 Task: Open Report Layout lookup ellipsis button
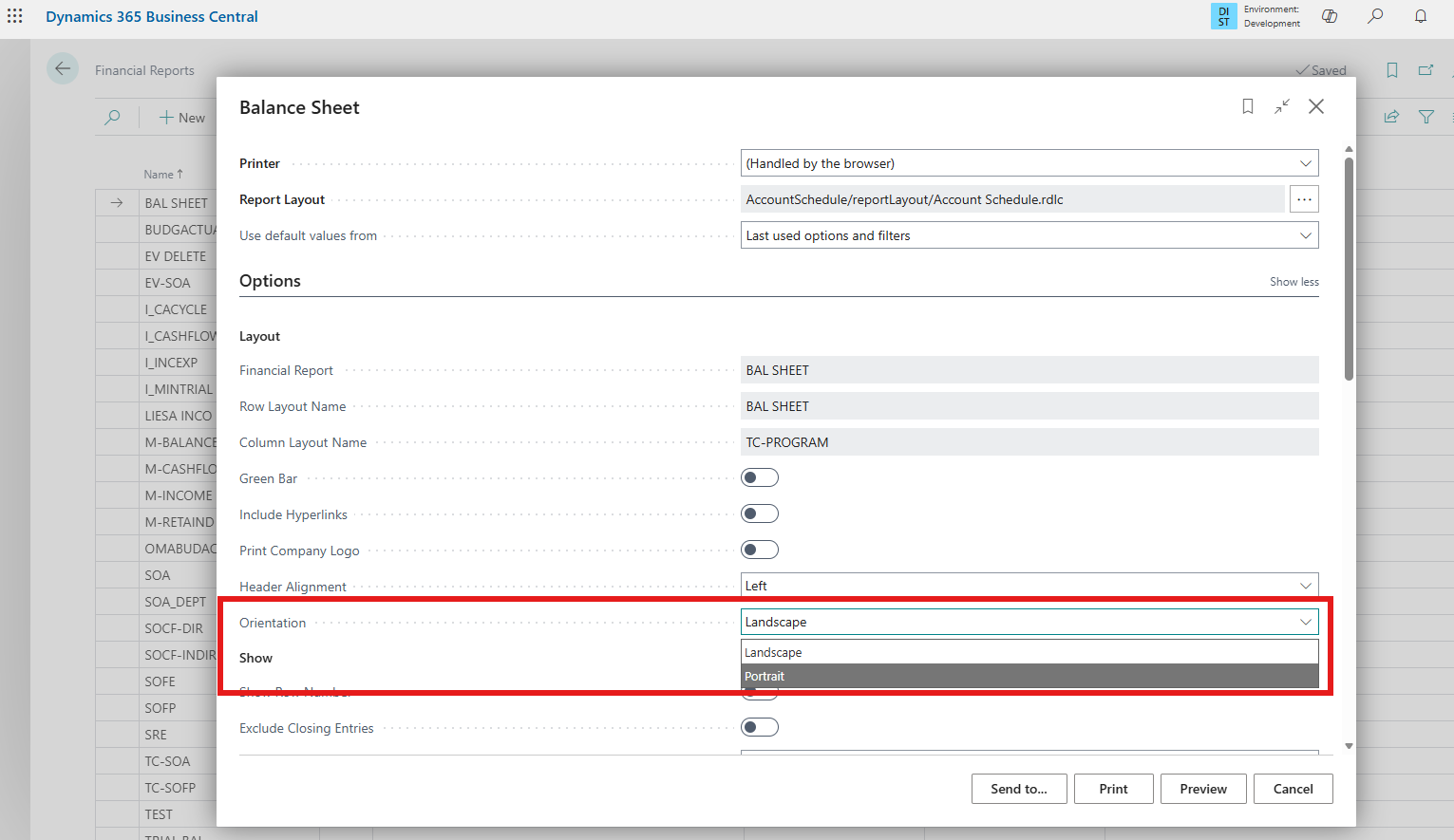(1304, 199)
